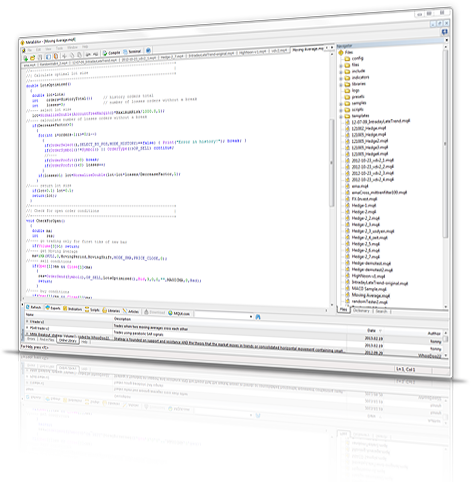Expand the include folder in Navigator
The width and height of the screenshot is (472, 482).
pos(341,72)
